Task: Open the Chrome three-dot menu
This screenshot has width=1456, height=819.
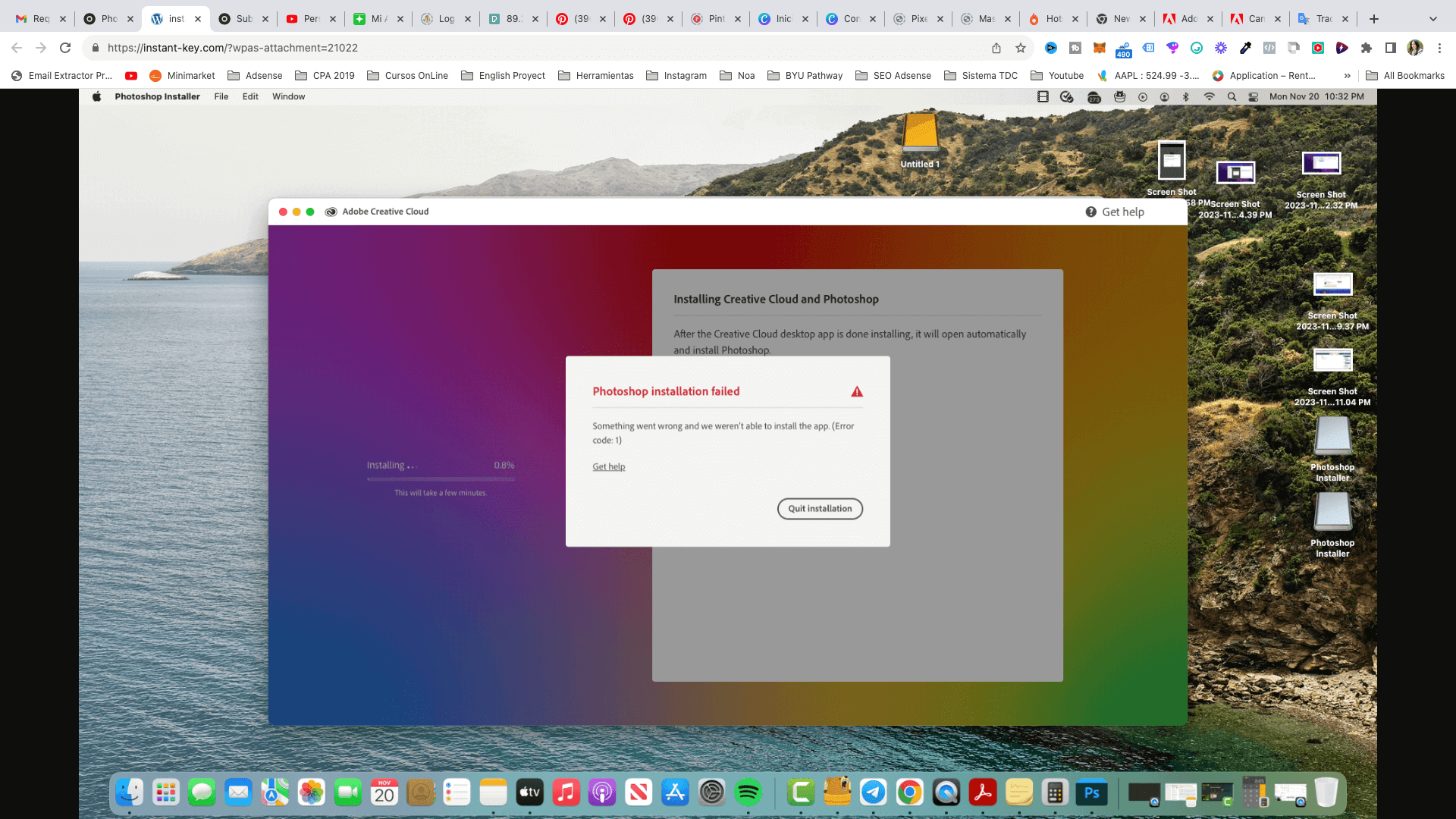Action: click(x=1439, y=48)
